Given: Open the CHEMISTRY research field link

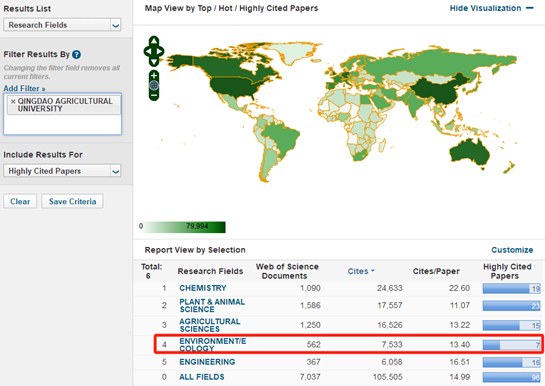Looking at the screenshot, I should (203, 288).
